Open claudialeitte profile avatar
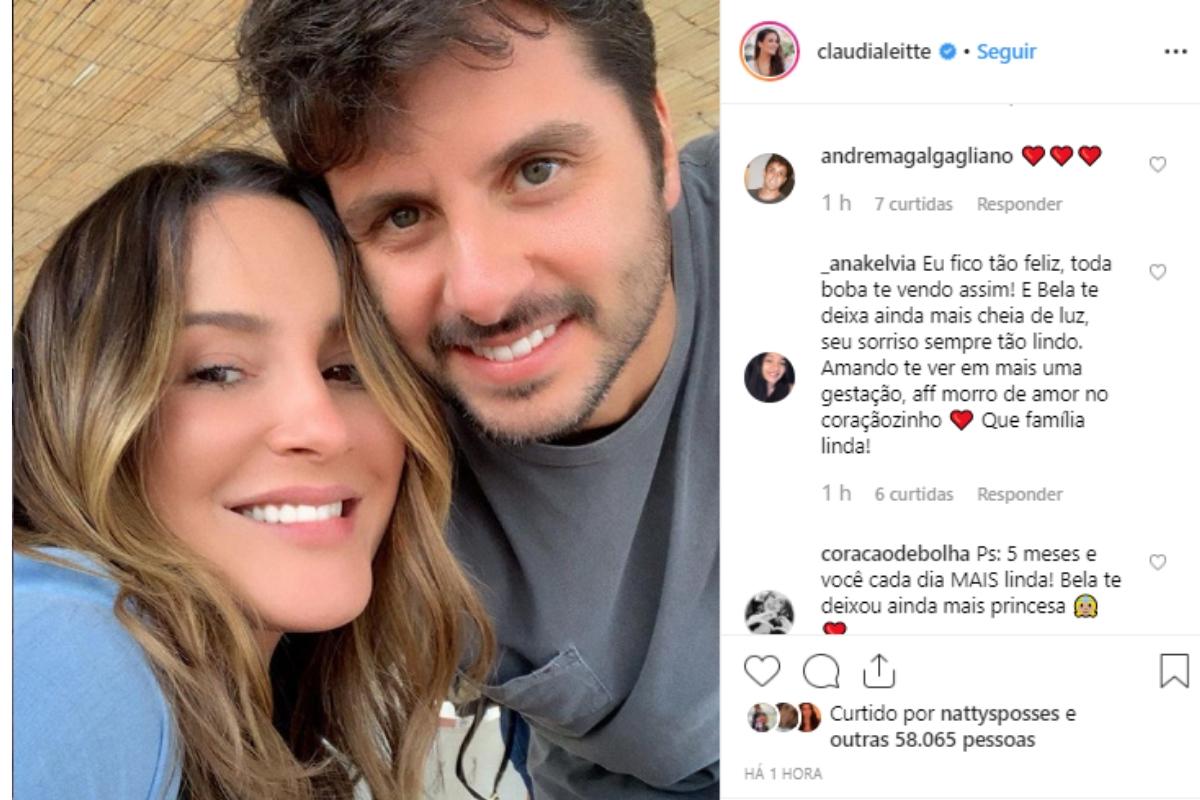The height and width of the screenshot is (800, 1200). click(770, 51)
